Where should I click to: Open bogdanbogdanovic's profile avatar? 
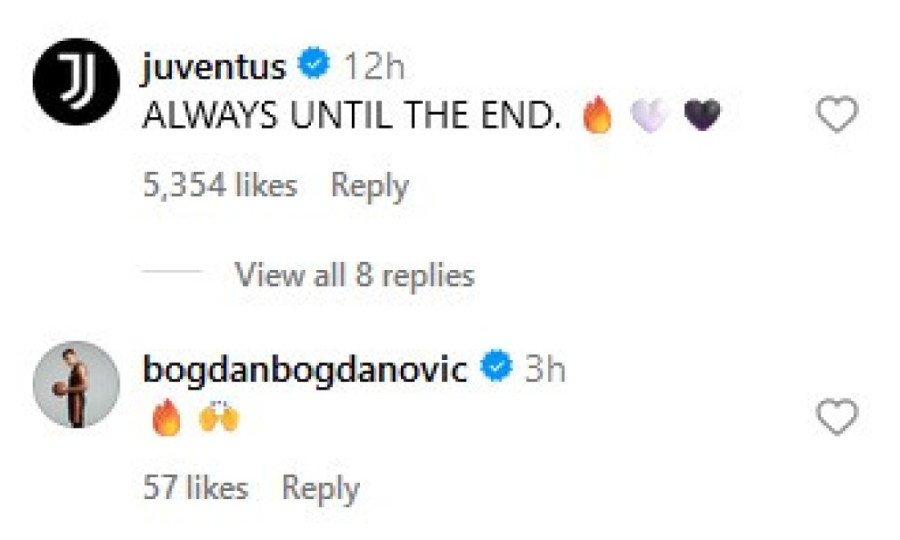click(x=77, y=384)
